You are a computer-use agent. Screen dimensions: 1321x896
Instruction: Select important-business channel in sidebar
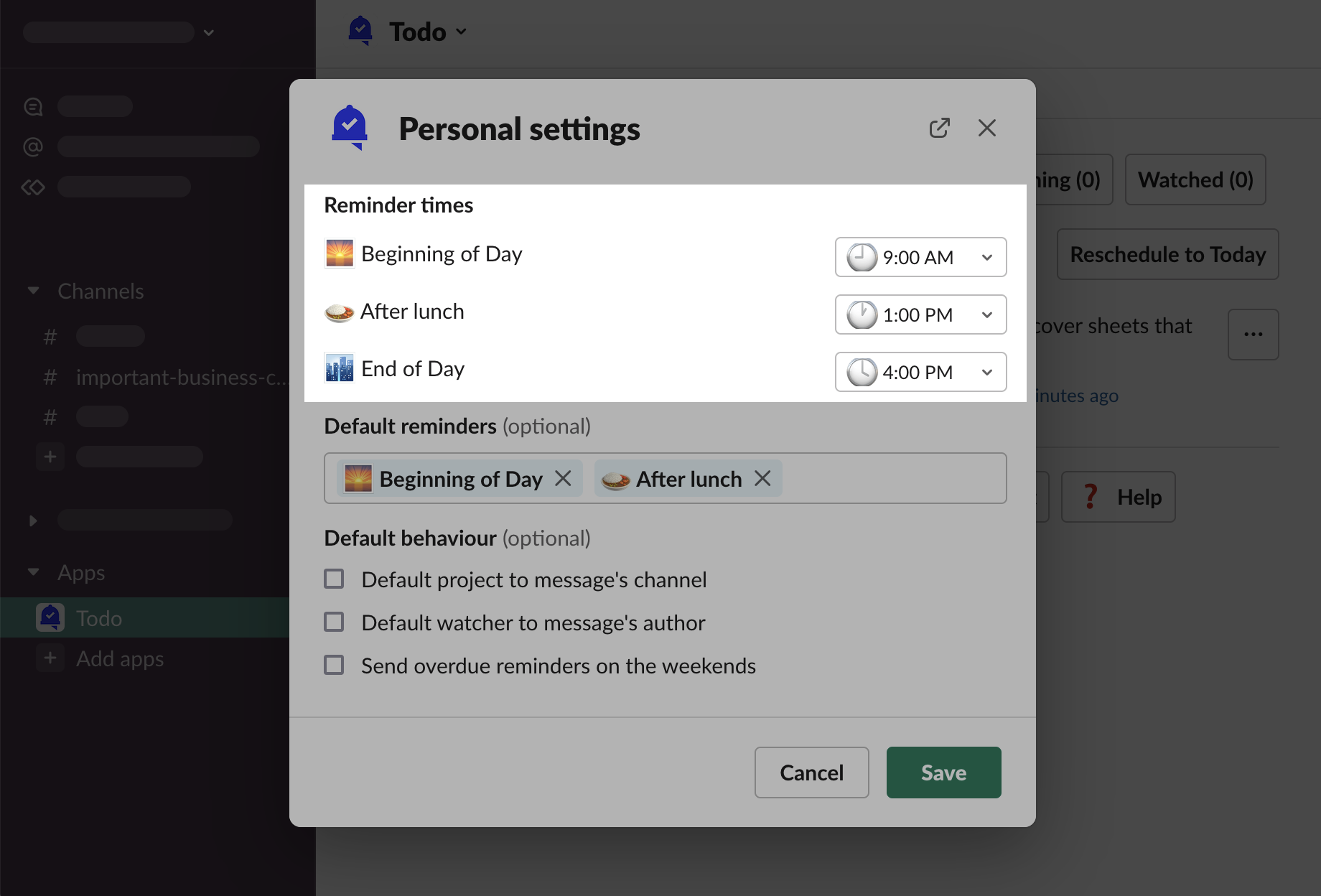click(179, 377)
